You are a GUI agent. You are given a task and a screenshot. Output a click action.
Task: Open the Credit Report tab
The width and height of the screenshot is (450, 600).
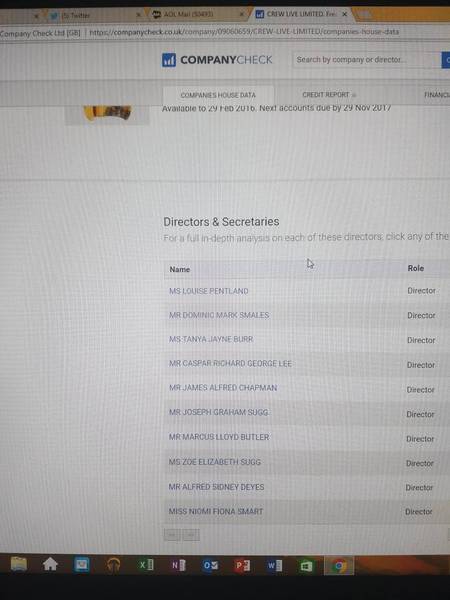pos(329,95)
